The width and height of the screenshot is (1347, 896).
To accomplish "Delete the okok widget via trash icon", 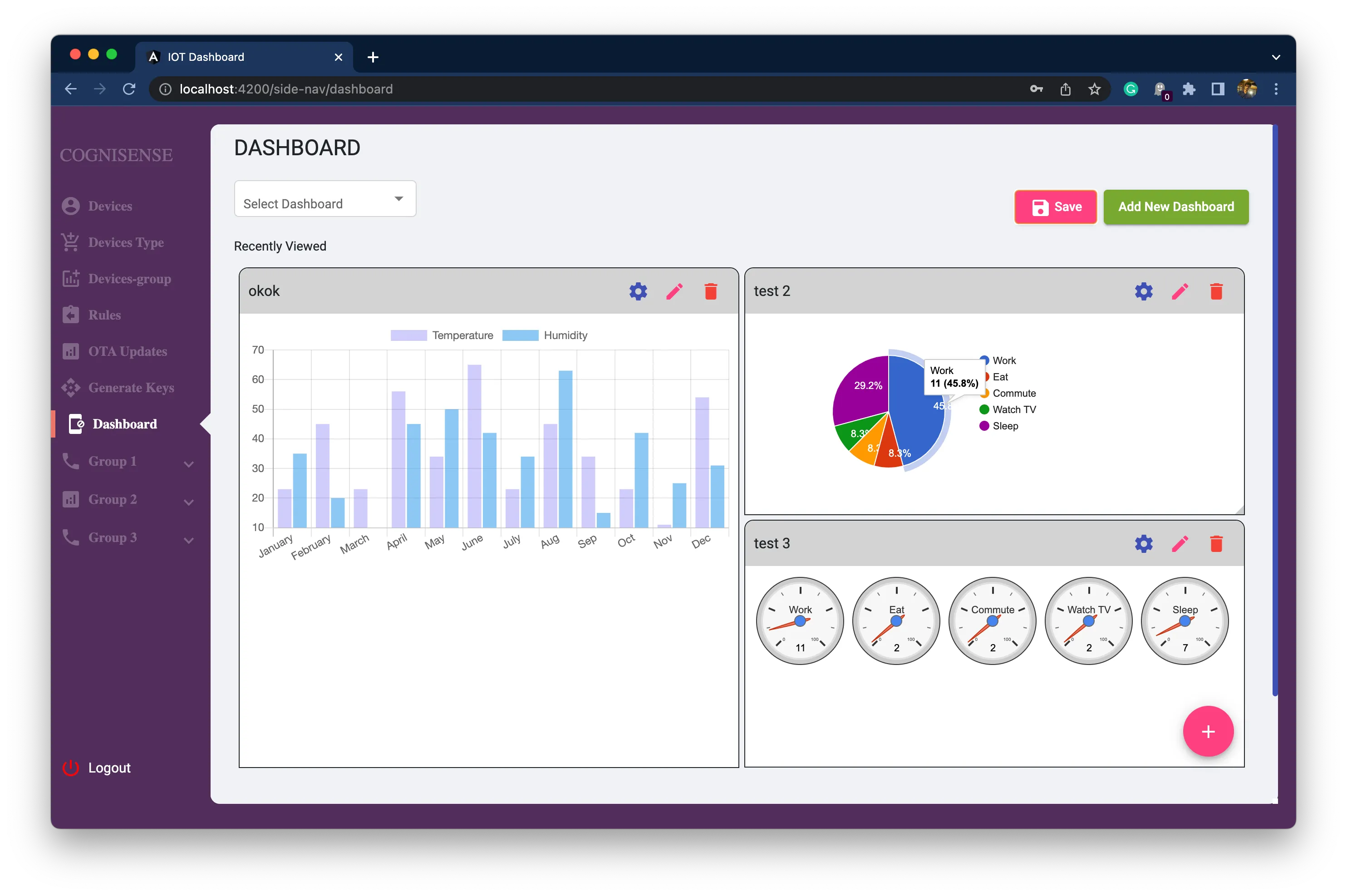I will click(x=711, y=291).
